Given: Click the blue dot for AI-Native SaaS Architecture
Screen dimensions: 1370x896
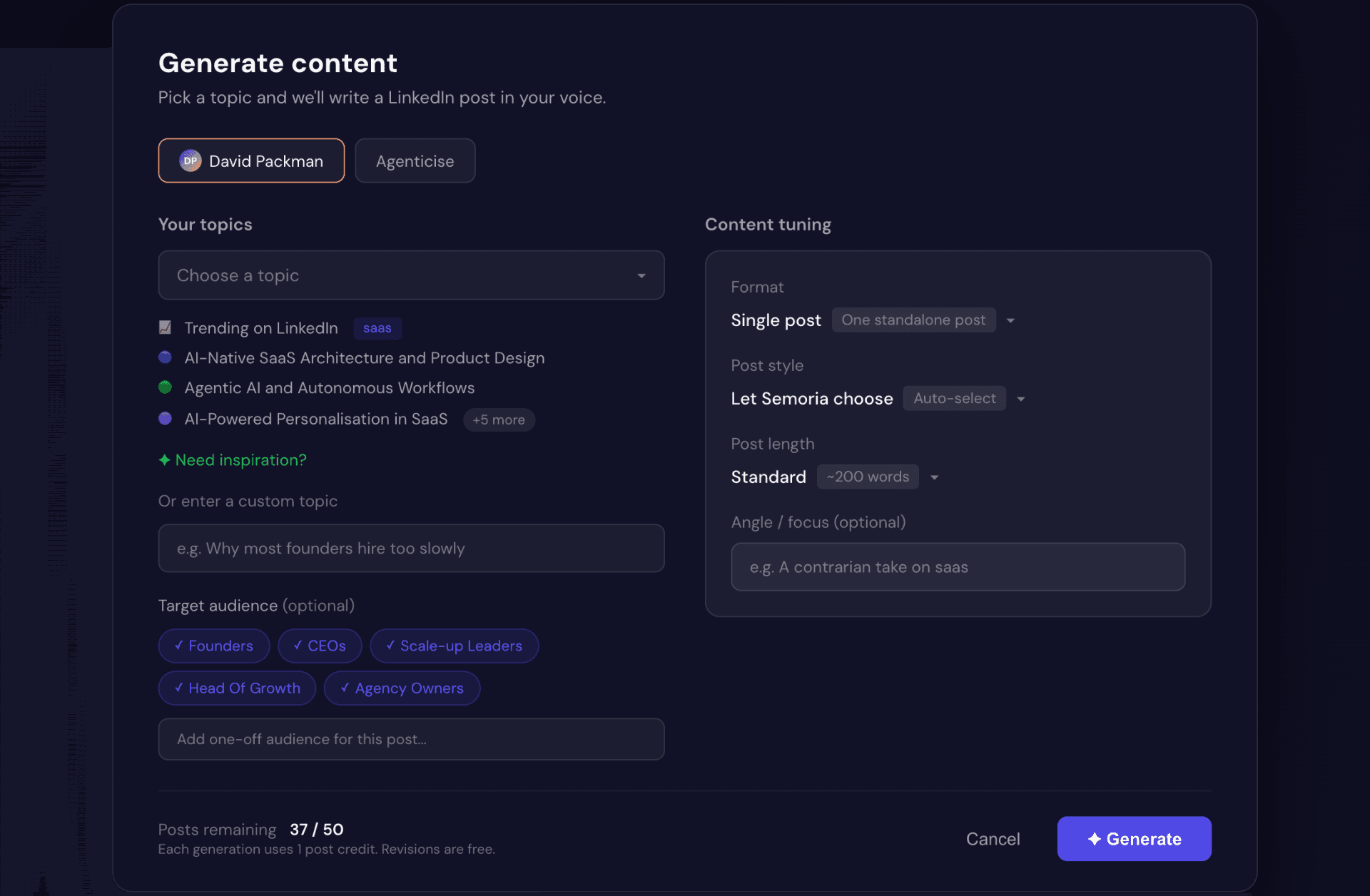Looking at the screenshot, I should pos(165,357).
